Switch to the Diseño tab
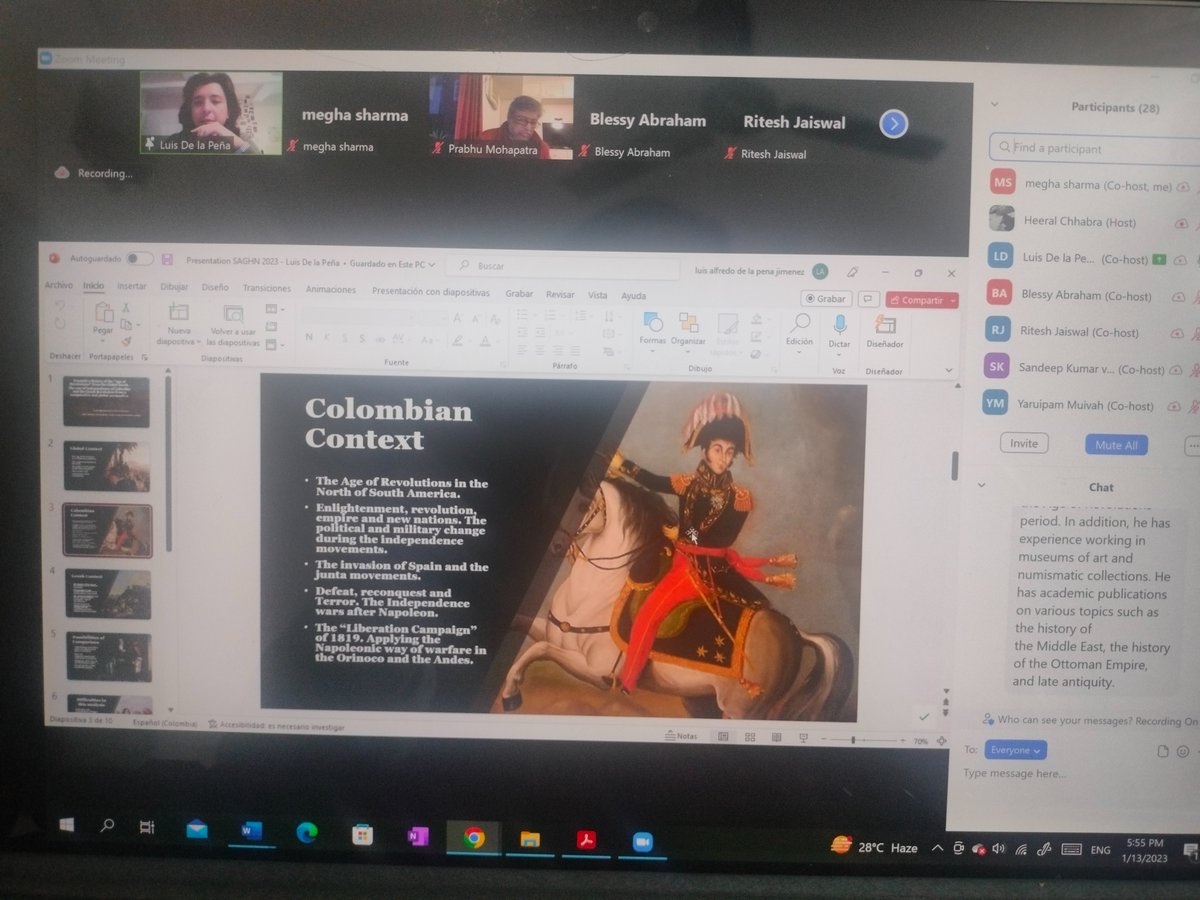 coord(215,287)
